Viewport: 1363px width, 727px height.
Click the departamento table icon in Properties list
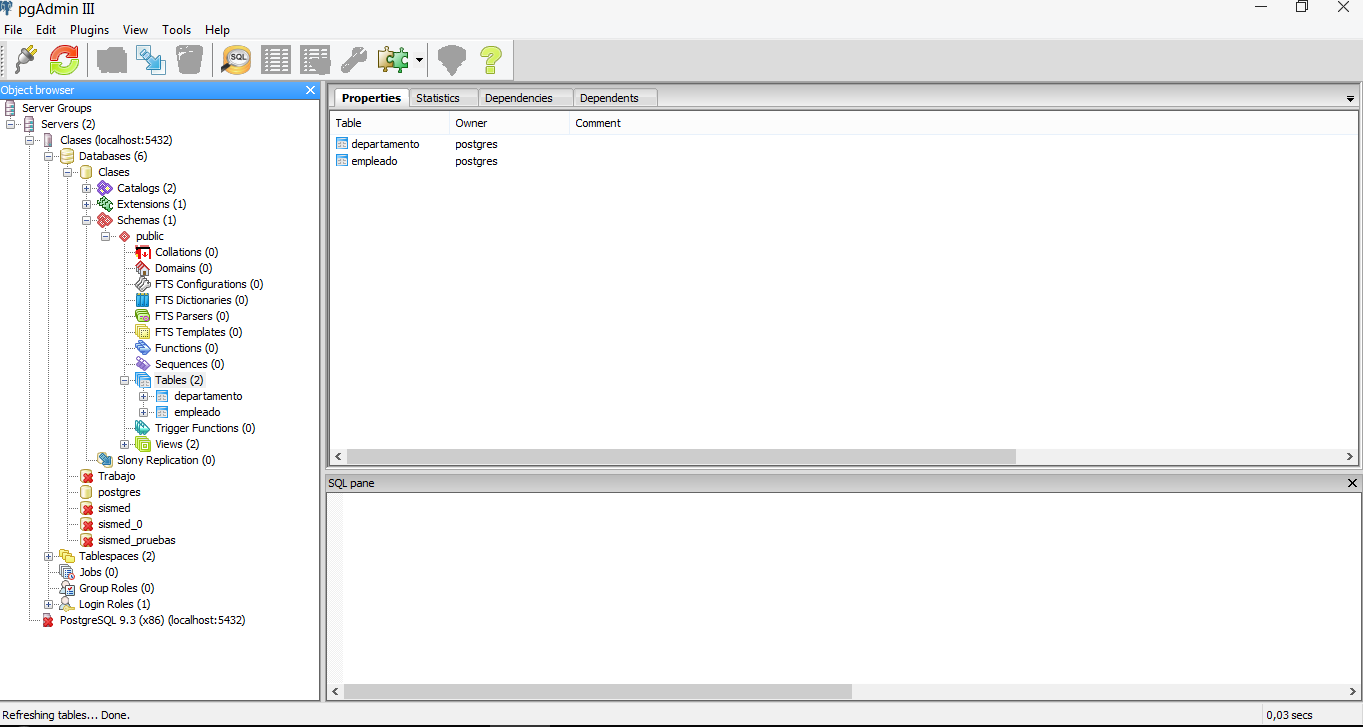(x=342, y=144)
